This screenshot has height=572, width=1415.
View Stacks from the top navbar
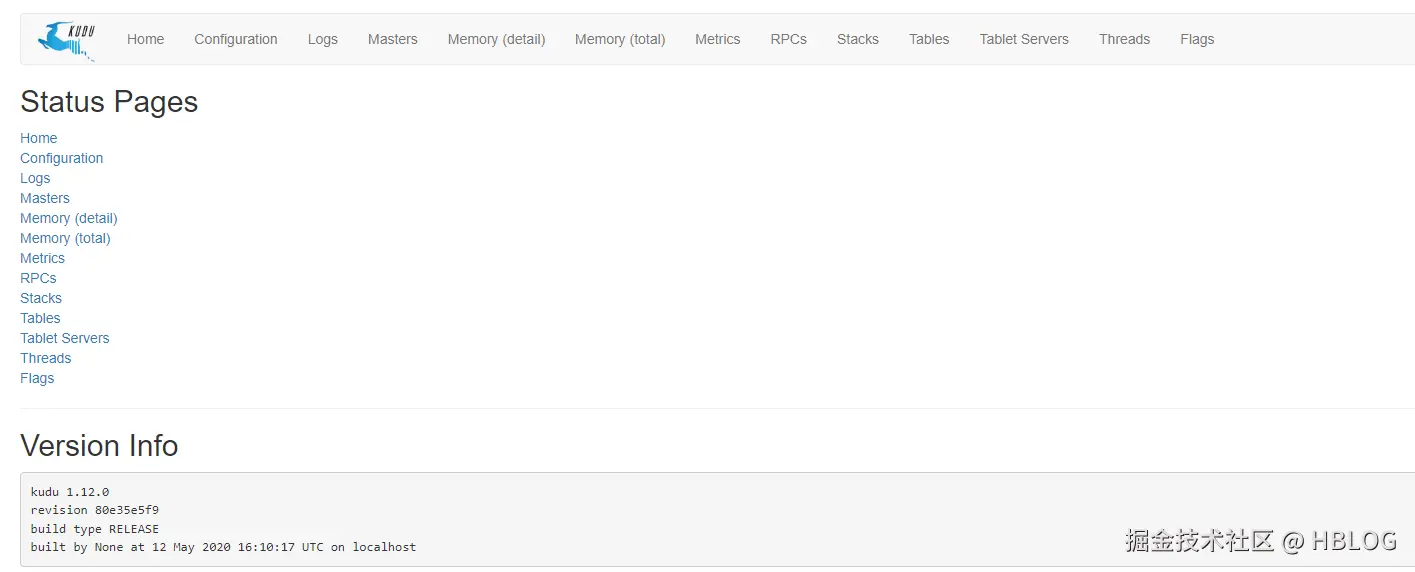858,39
